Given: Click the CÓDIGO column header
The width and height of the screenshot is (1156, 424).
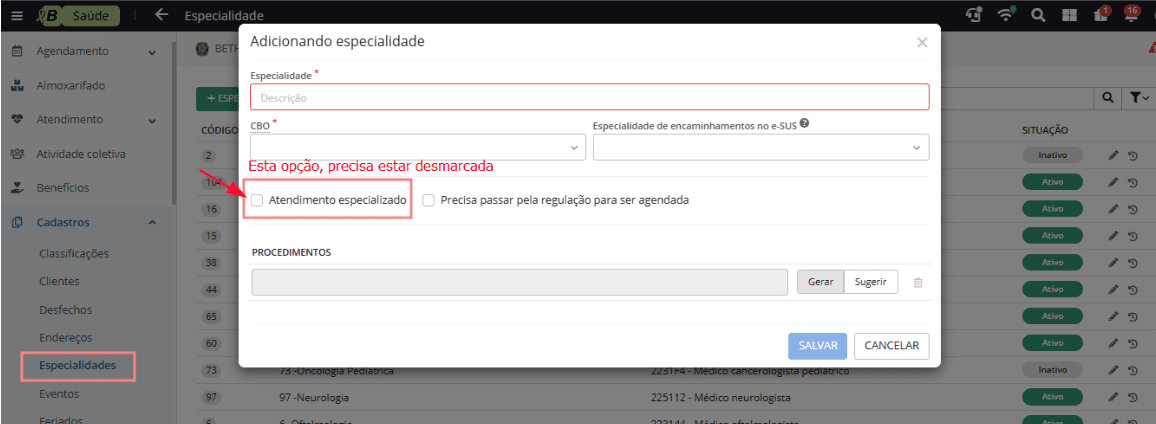Looking at the screenshot, I should (219, 131).
